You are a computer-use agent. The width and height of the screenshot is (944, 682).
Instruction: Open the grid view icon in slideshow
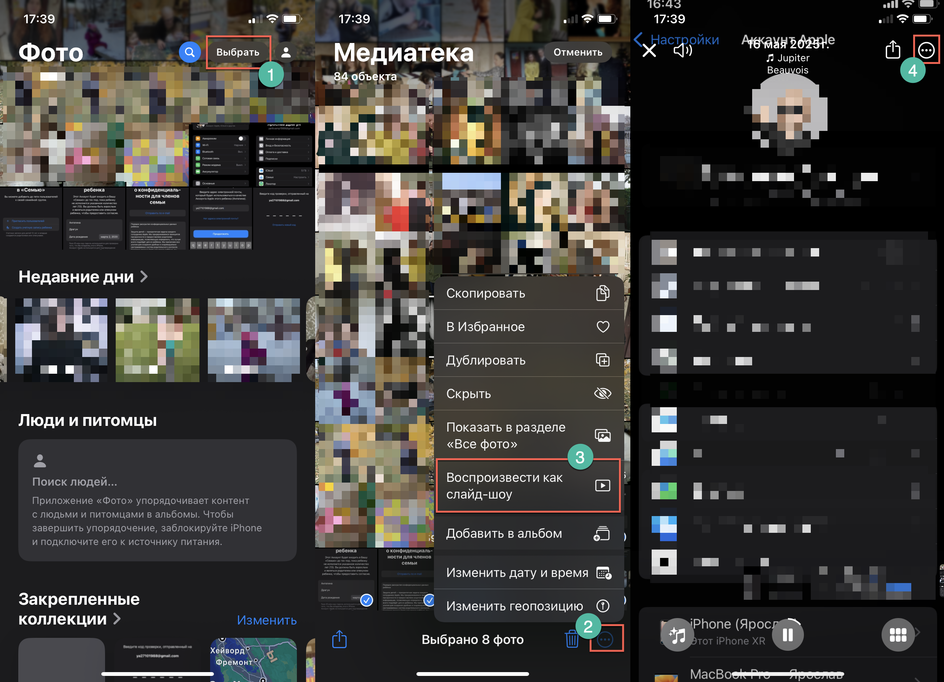(898, 634)
